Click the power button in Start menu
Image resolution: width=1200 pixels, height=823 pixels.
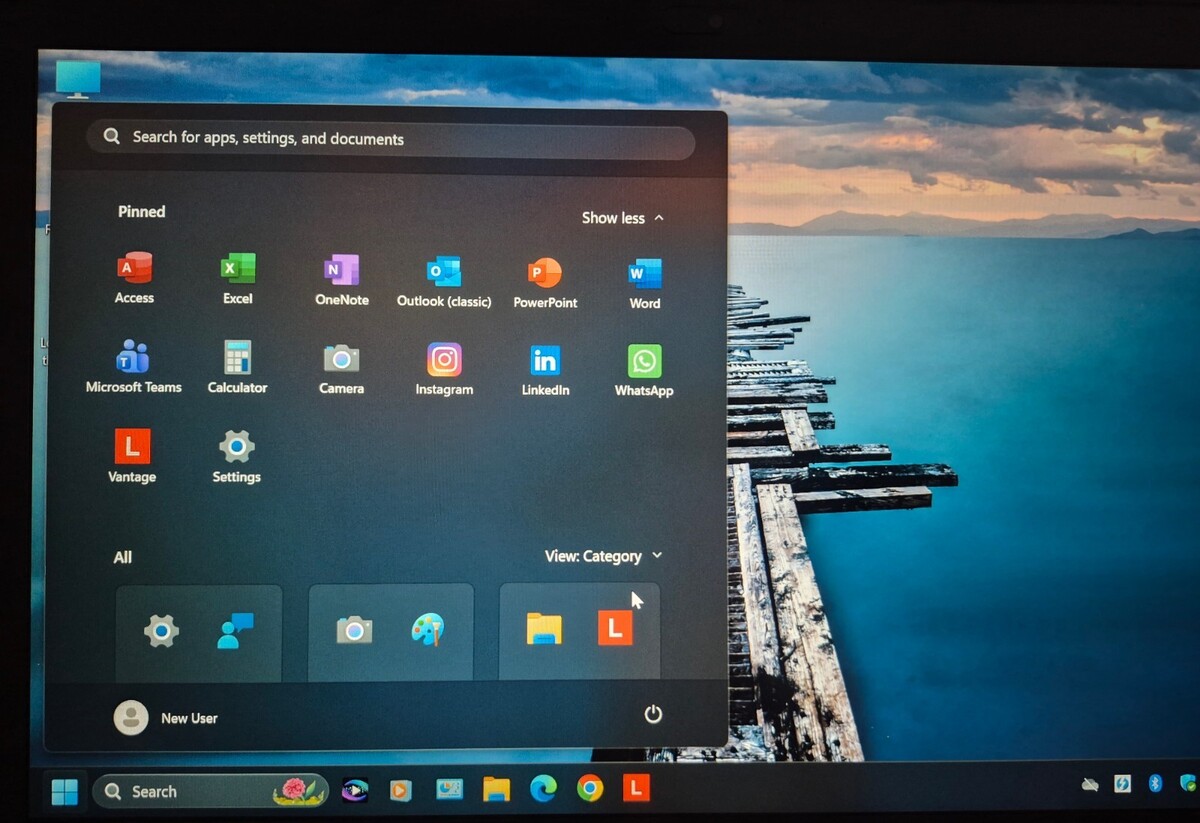point(653,714)
